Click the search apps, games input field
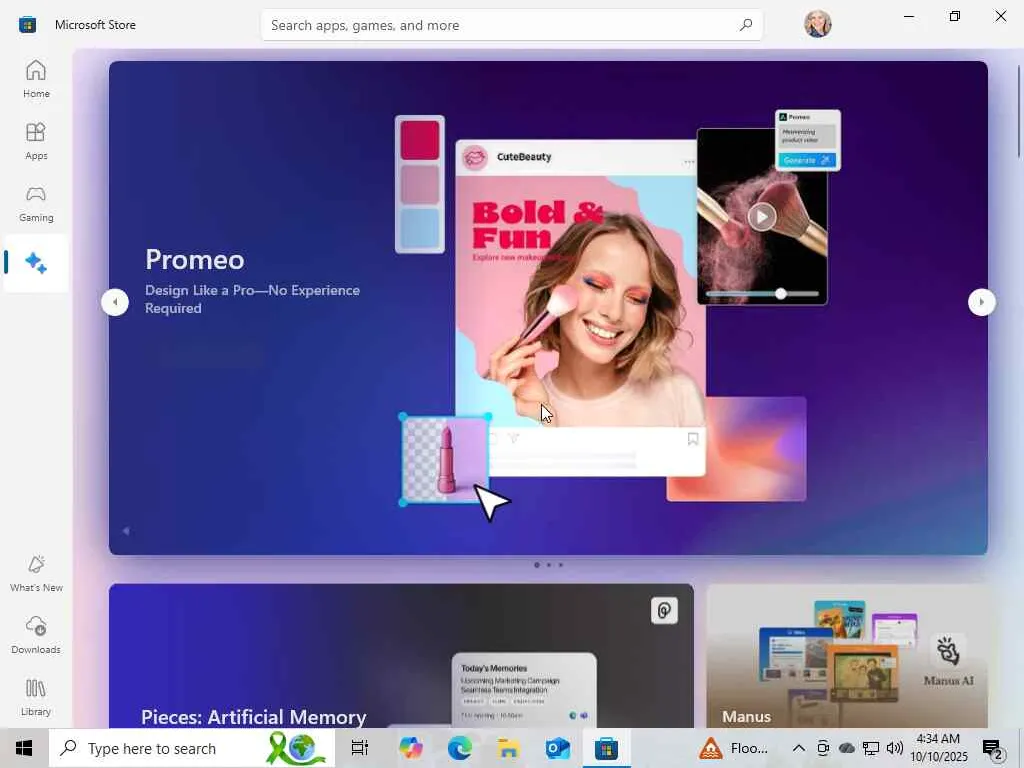This screenshot has width=1024, height=768. tap(511, 25)
